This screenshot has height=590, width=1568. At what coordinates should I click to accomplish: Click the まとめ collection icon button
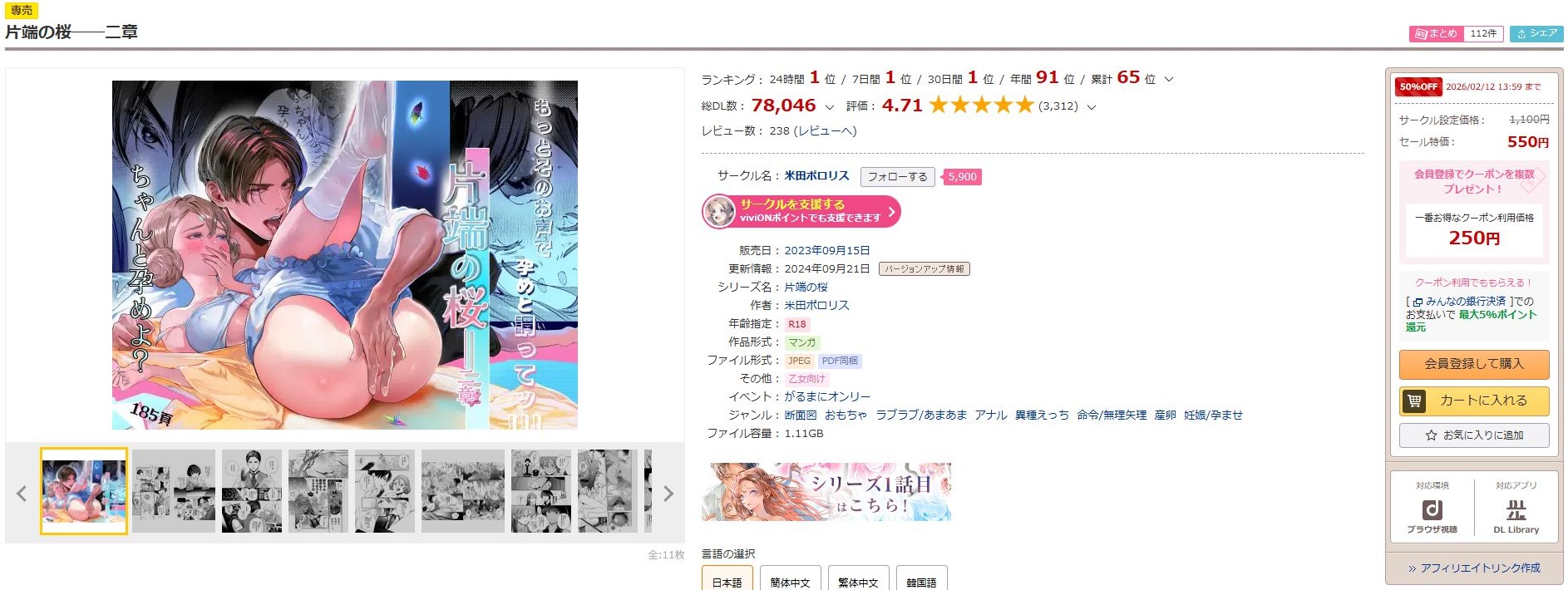[1436, 33]
